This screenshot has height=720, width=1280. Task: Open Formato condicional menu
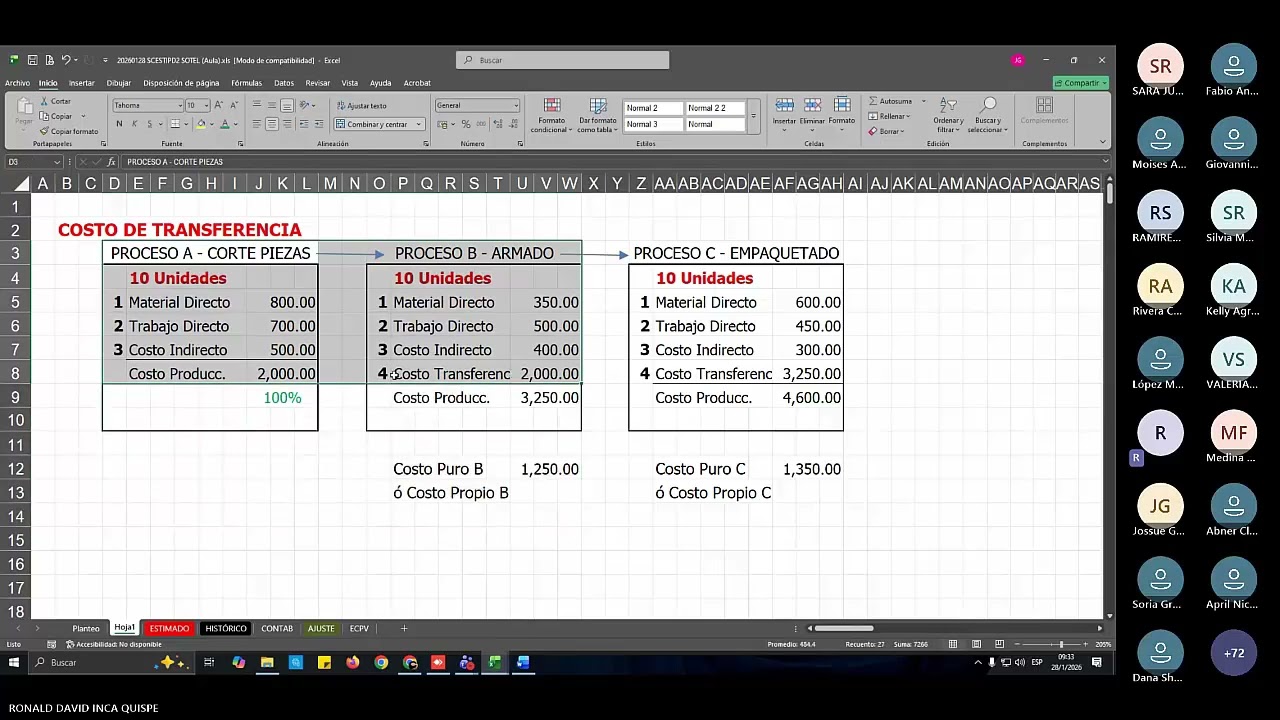coord(551,116)
